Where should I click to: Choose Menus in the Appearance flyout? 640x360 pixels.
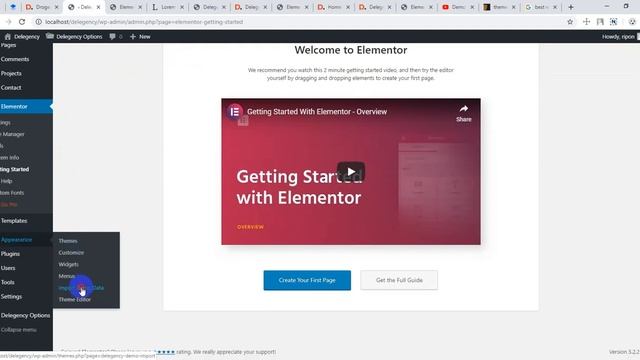pyautogui.click(x=67, y=276)
